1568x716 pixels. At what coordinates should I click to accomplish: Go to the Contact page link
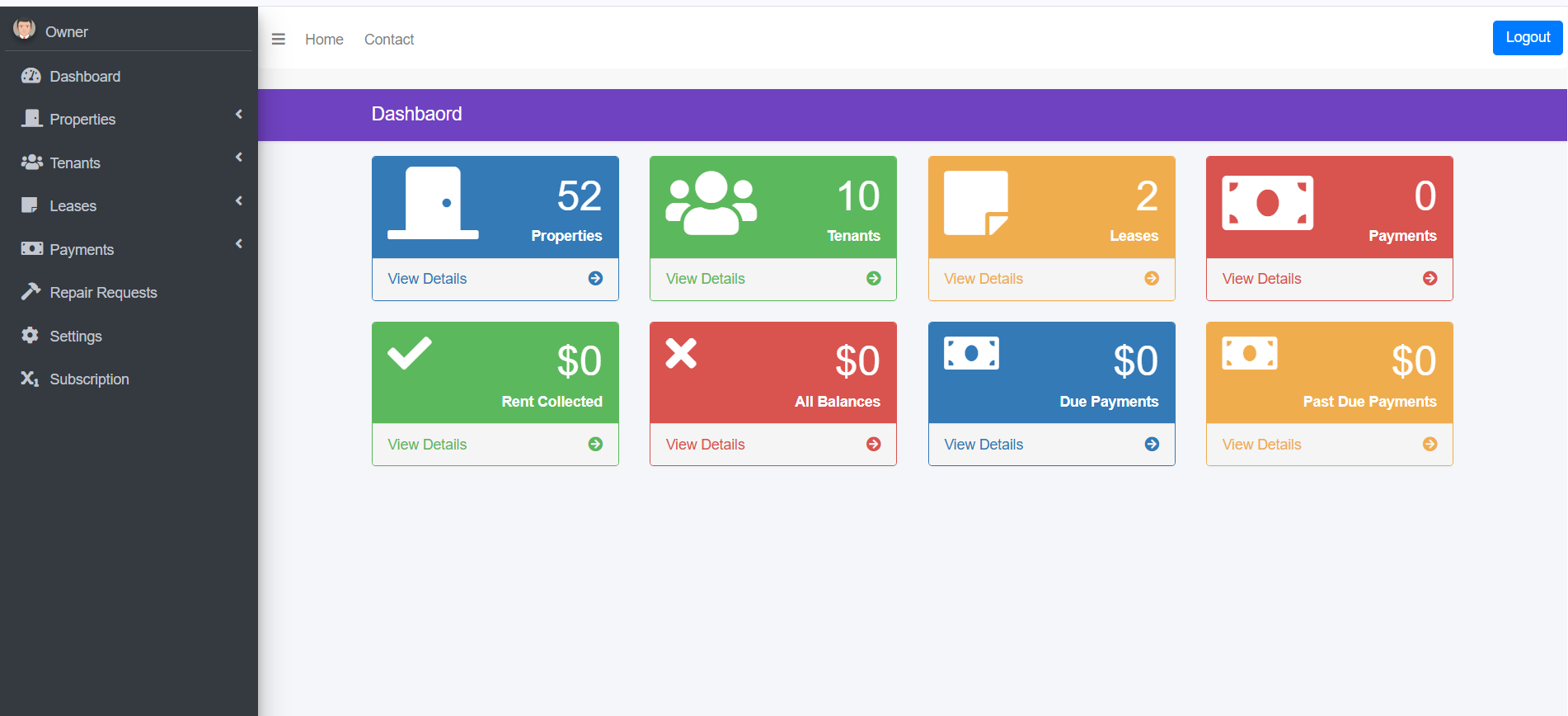(389, 40)
